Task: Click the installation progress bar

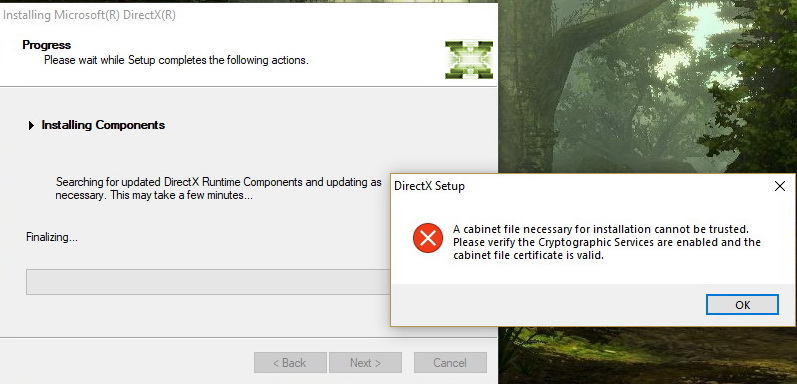Action: 207,282
